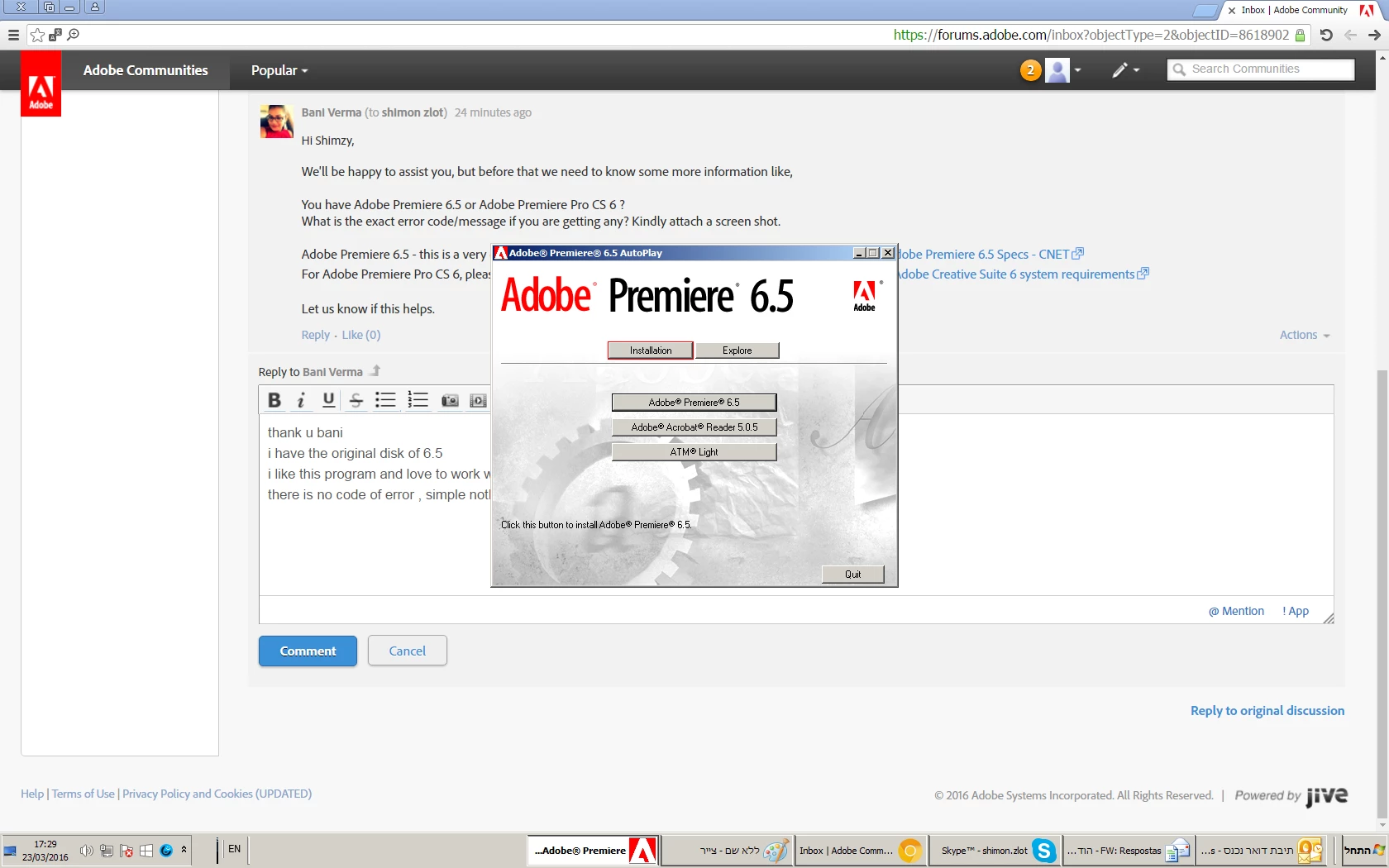
Task: Click the Cancel button below the editor
Action: point(408,651)
